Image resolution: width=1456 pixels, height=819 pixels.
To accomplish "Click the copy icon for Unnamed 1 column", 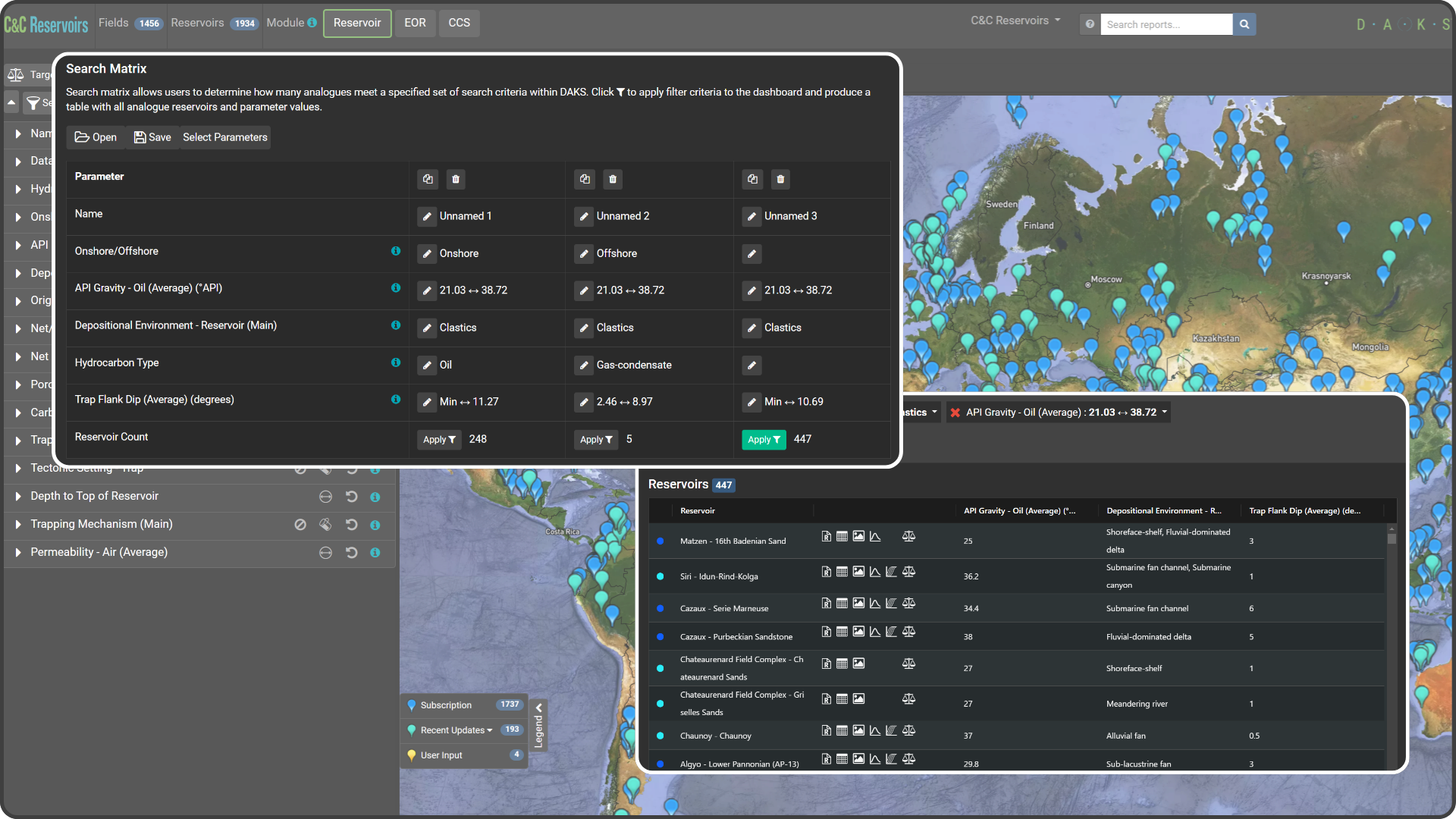I will click(x=427, y=178).
